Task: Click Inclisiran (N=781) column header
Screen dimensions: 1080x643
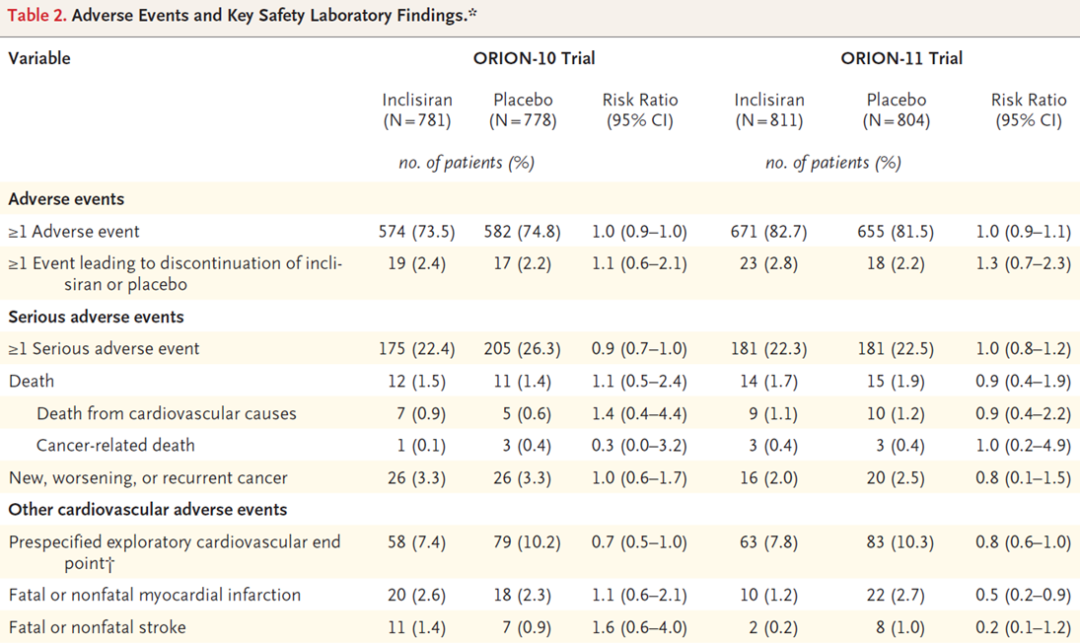Action: point(417,110)
